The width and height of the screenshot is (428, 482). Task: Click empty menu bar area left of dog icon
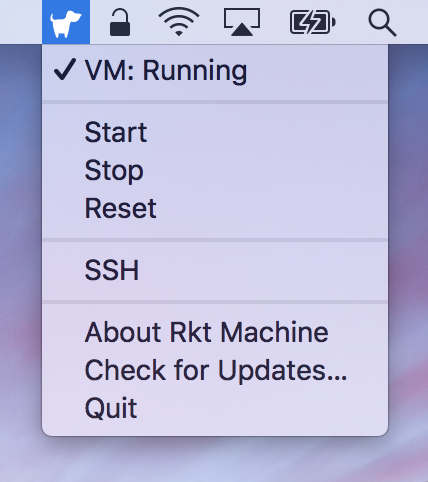[21, 22]
